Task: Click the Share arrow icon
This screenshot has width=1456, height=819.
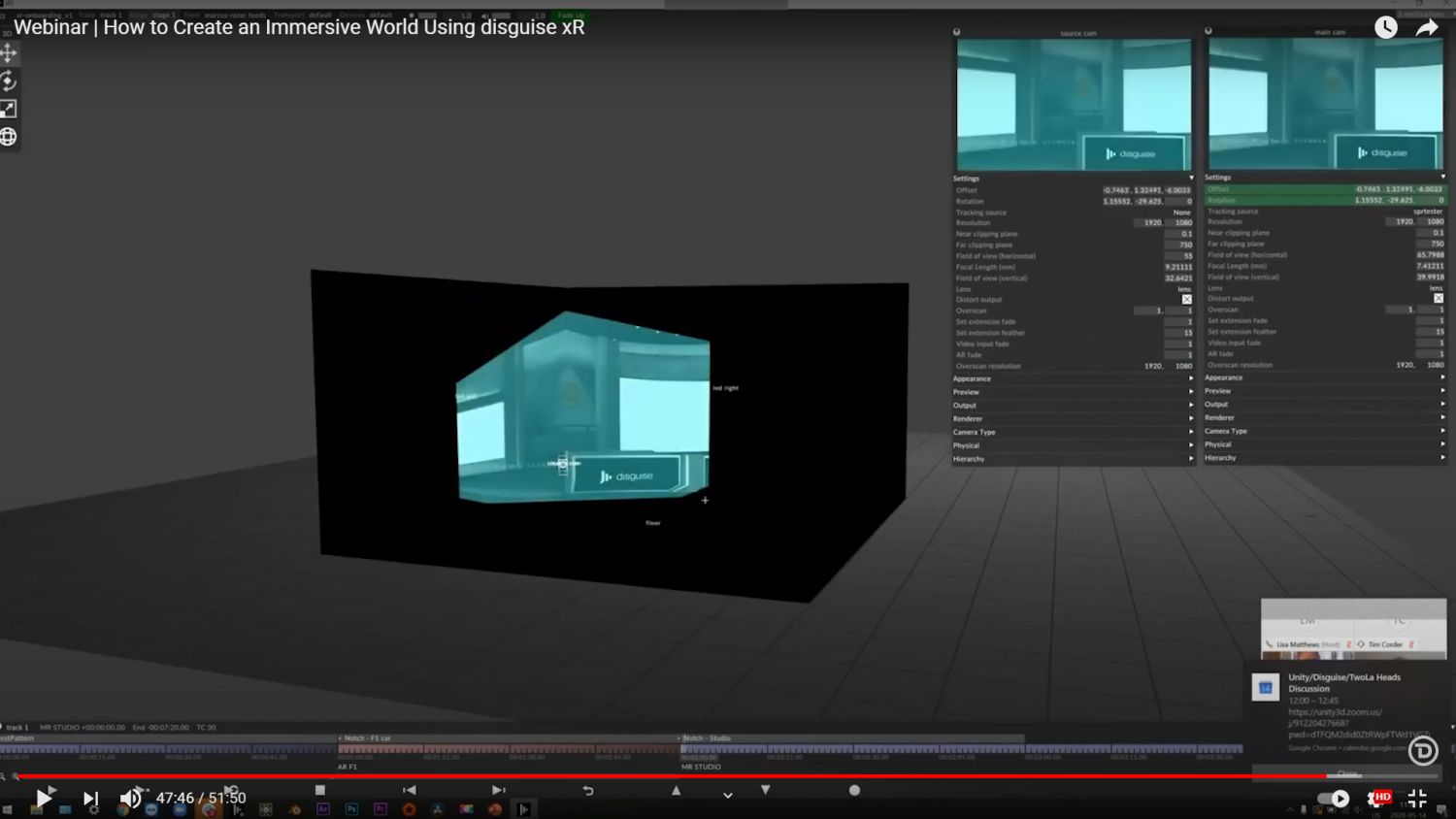Action: coord(1427,28)
